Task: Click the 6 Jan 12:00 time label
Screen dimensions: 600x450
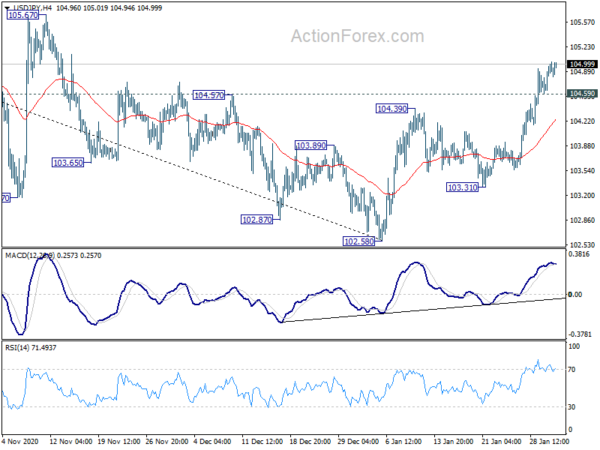Action: pos(404,441)
